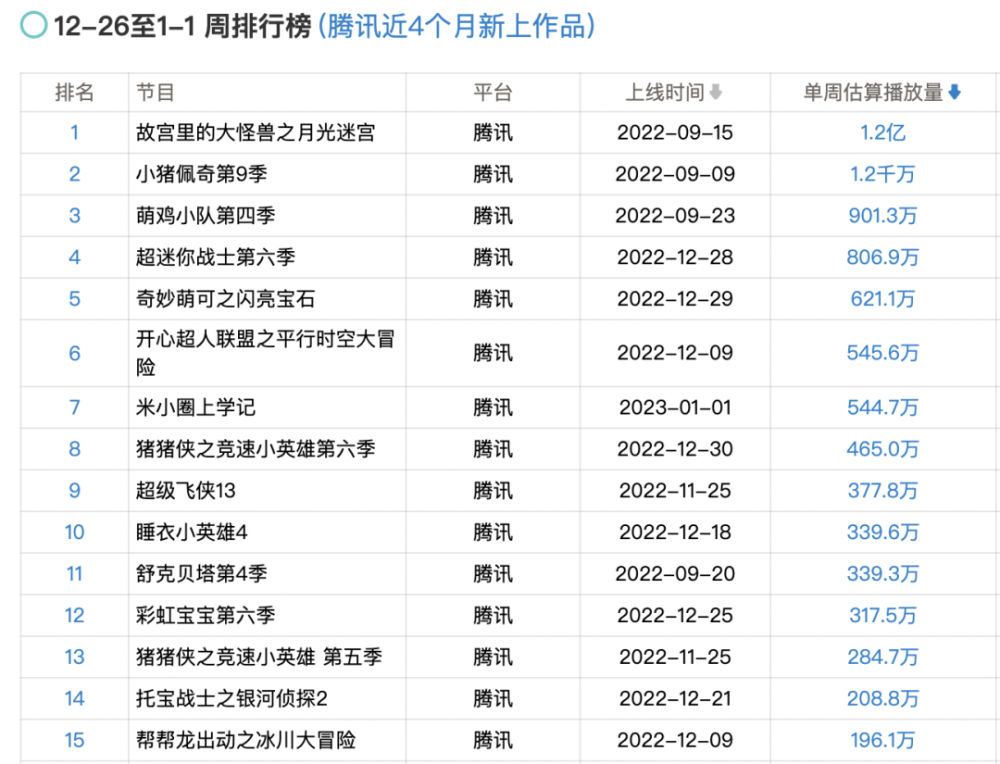Click 12-26至1-1 周排行榜 heading text
The width and height of the screenshot is (1000, 764).
click(182, 27)
